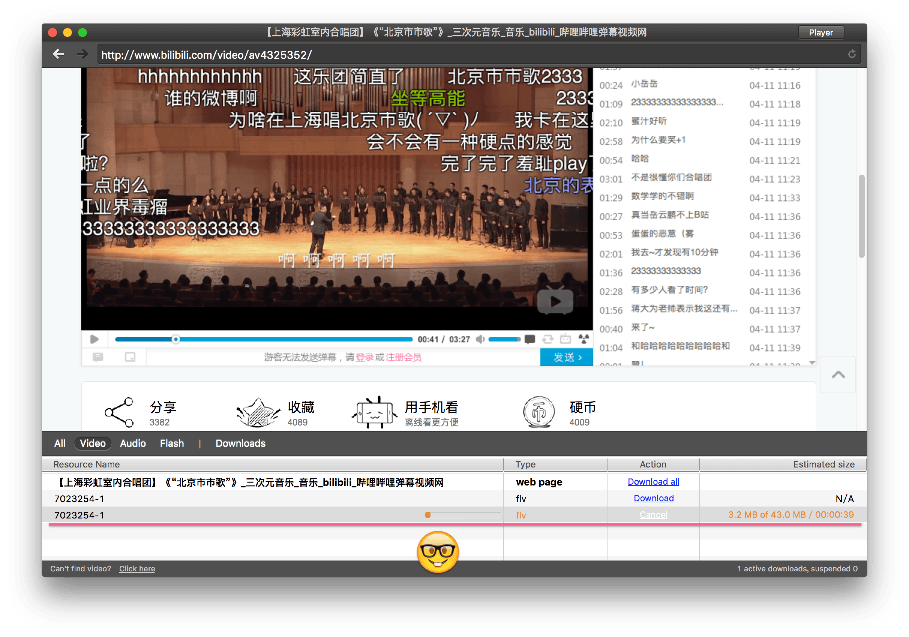
Task: Toggle danmaku comments with the speech-bubble icon
Action: [530, 339]
